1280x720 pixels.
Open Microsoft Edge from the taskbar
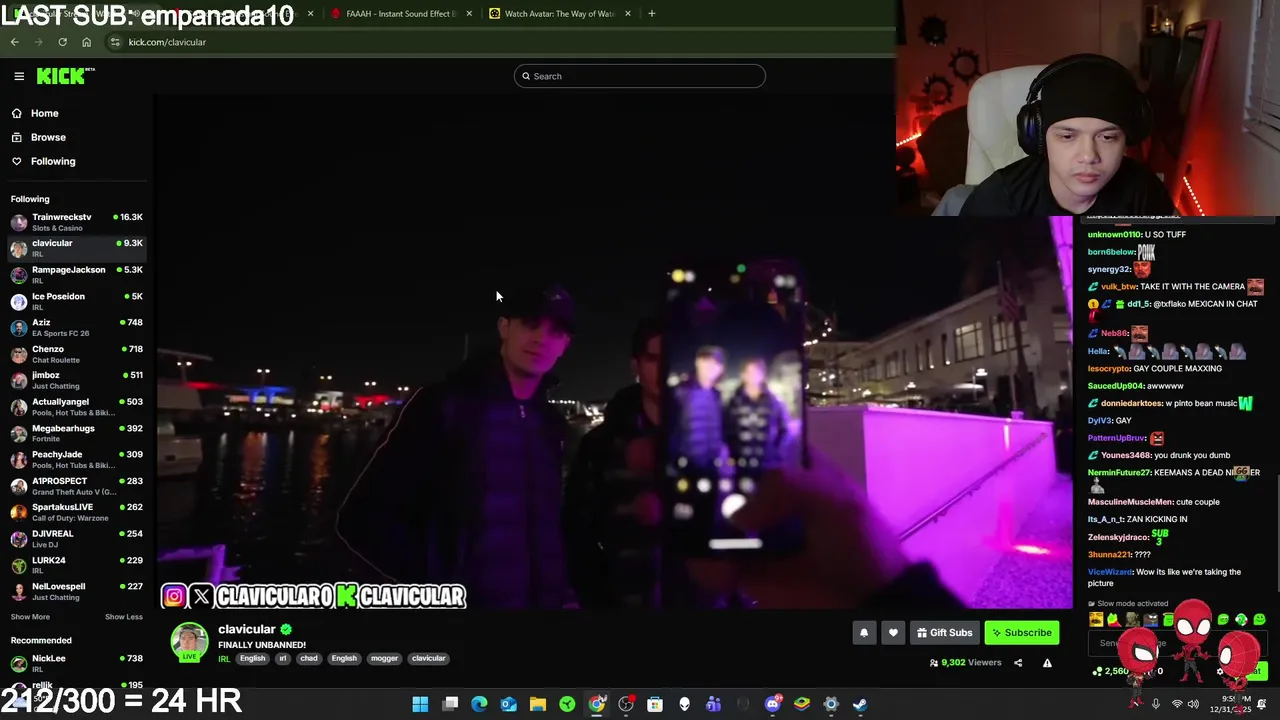(479, 704)
